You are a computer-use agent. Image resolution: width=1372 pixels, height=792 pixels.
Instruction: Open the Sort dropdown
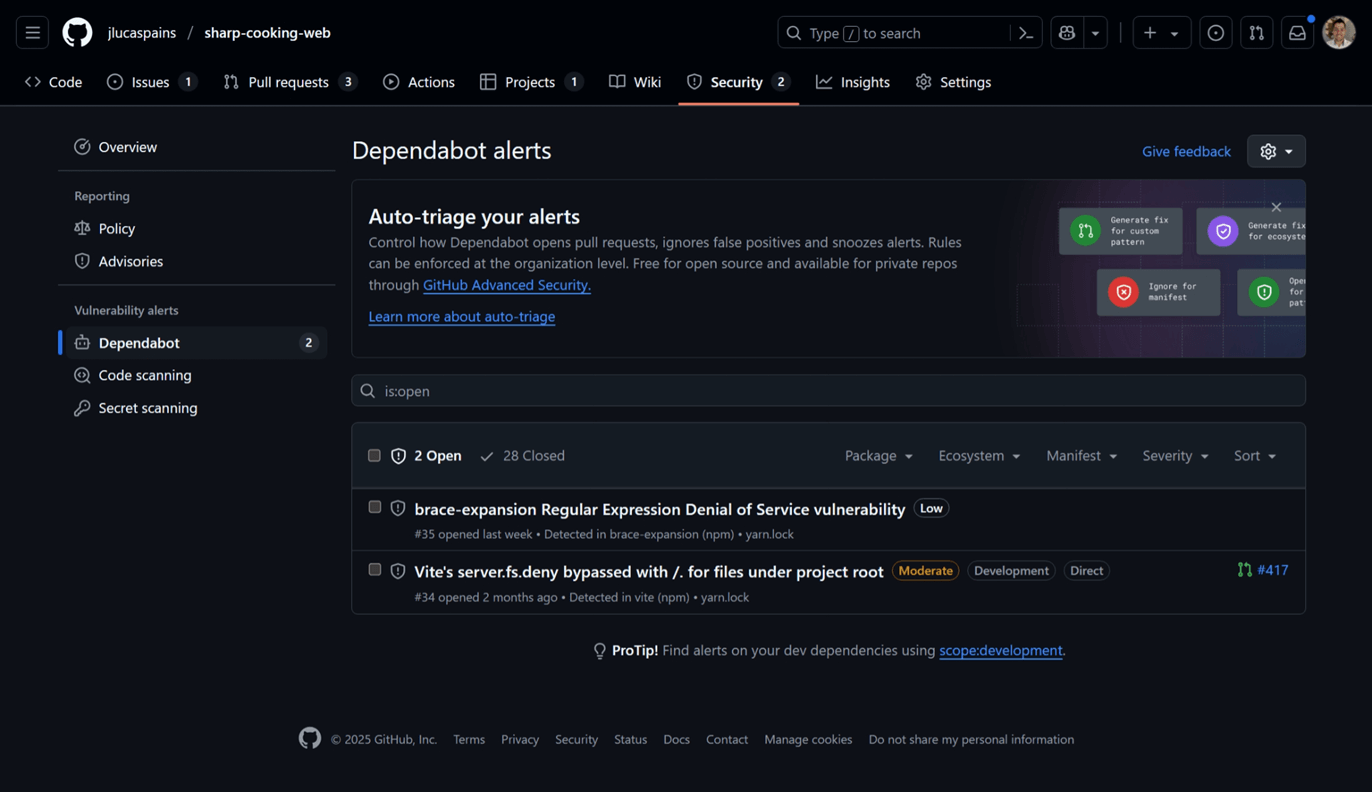tap(1255, 456)
